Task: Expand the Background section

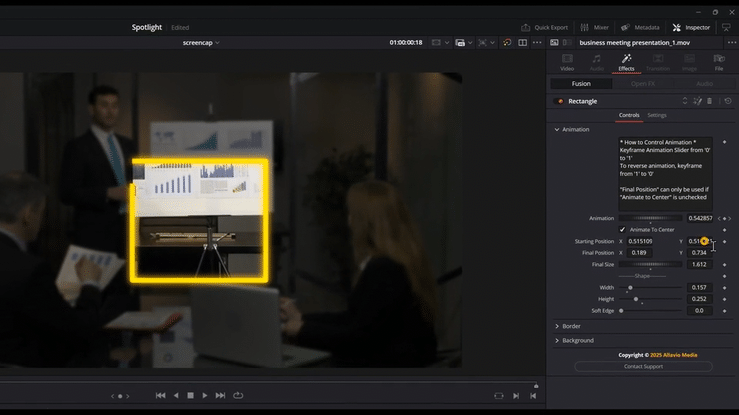Action: 557,340
